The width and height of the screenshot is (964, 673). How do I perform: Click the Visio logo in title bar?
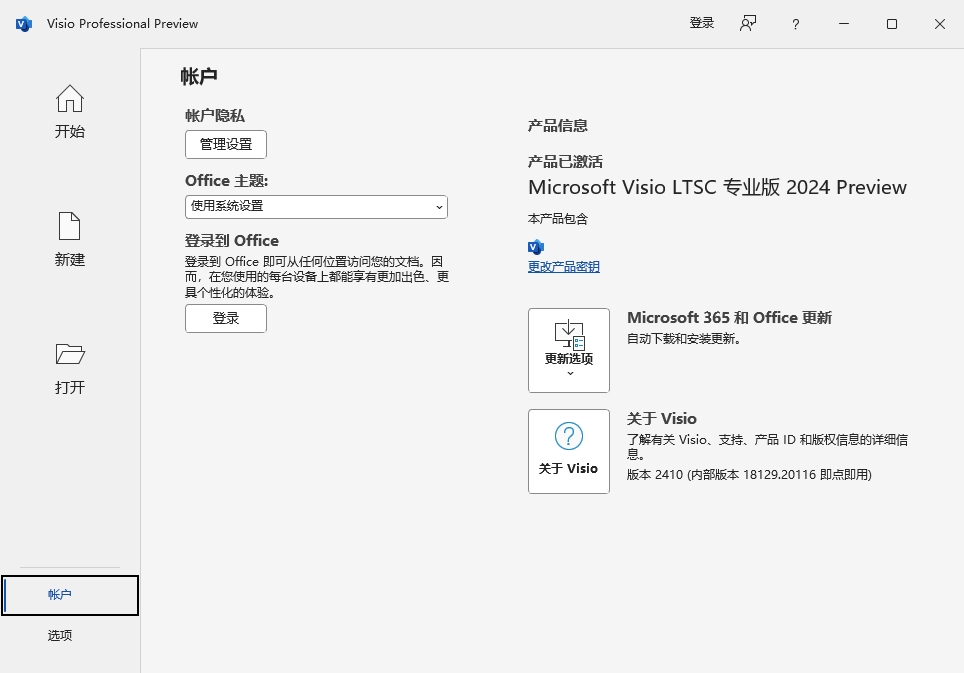click(24, 24)
